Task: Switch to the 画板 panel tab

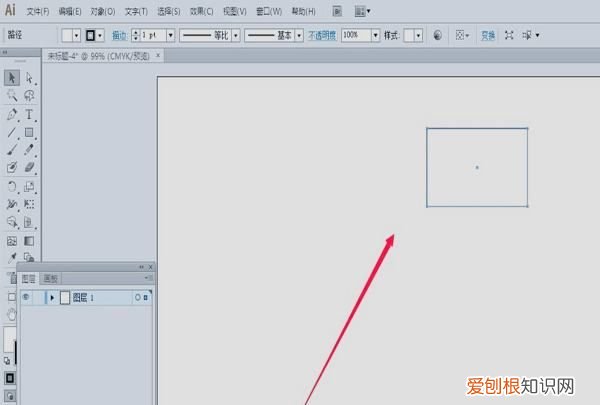Action: 50,279
